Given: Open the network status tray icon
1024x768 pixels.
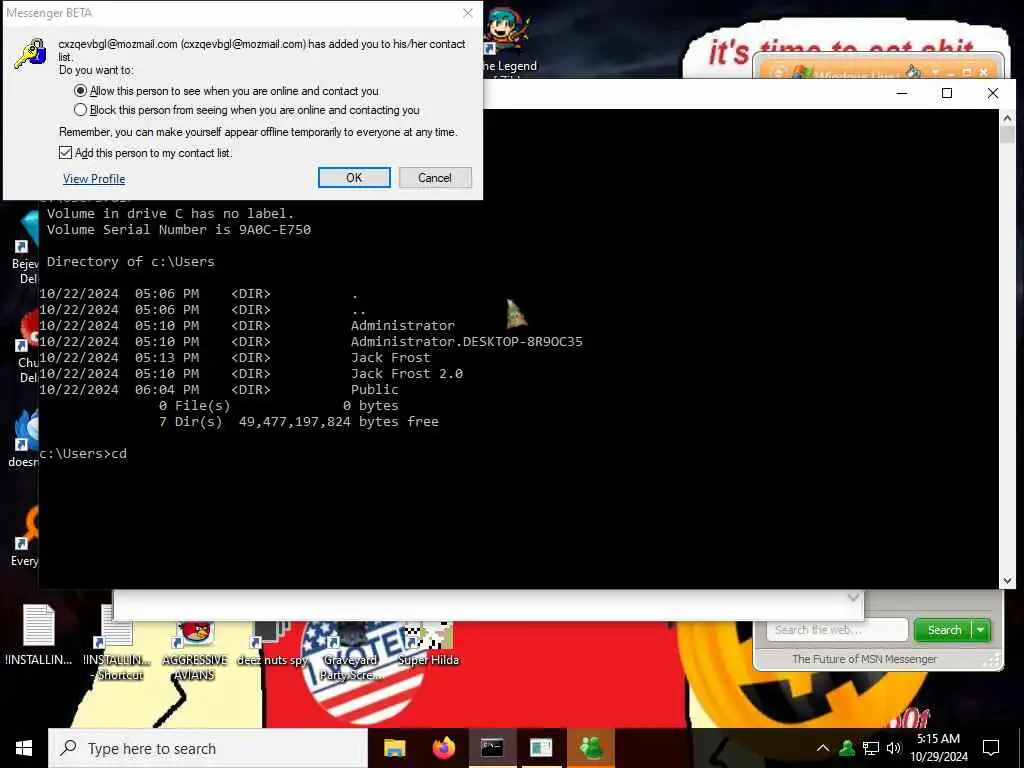Looking at the screenshot, I should tap(871, 748).
